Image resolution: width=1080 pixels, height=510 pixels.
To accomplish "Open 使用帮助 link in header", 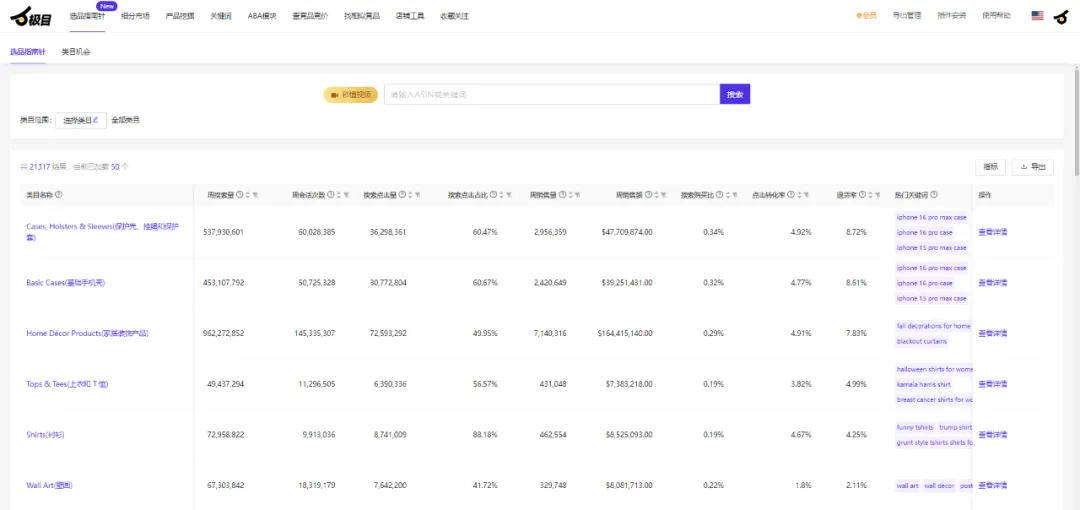I will point(997,16).
